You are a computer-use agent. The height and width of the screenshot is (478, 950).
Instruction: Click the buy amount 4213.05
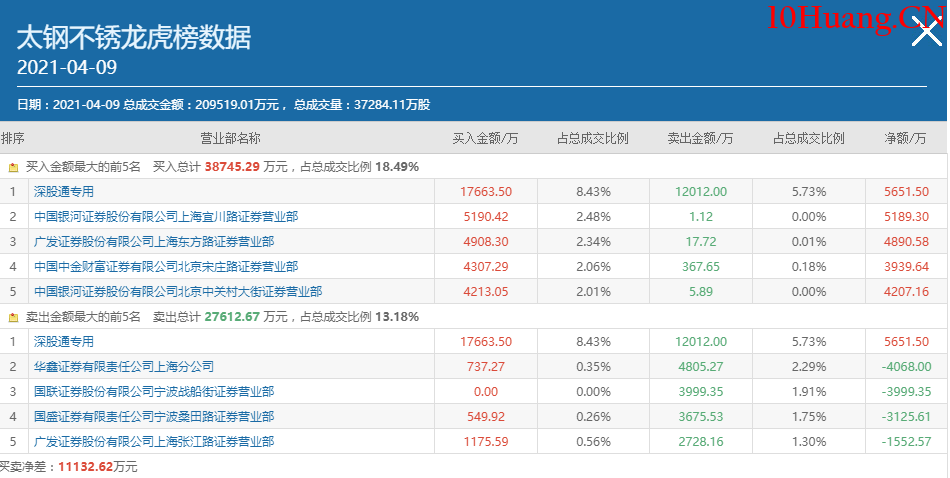tap(486, 291)
